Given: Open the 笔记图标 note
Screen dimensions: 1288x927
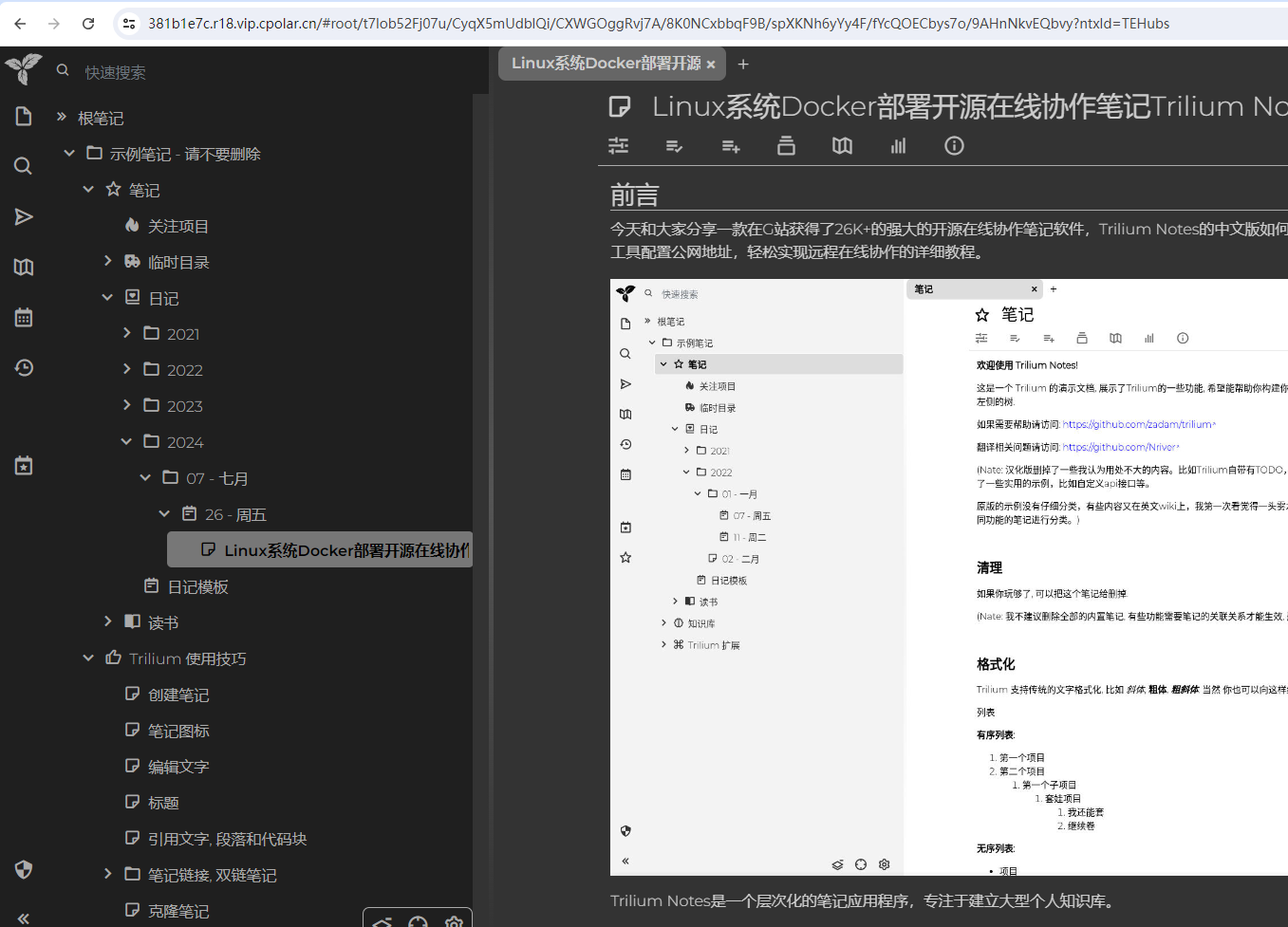Looking at the screenshot, I should [178, 731].
